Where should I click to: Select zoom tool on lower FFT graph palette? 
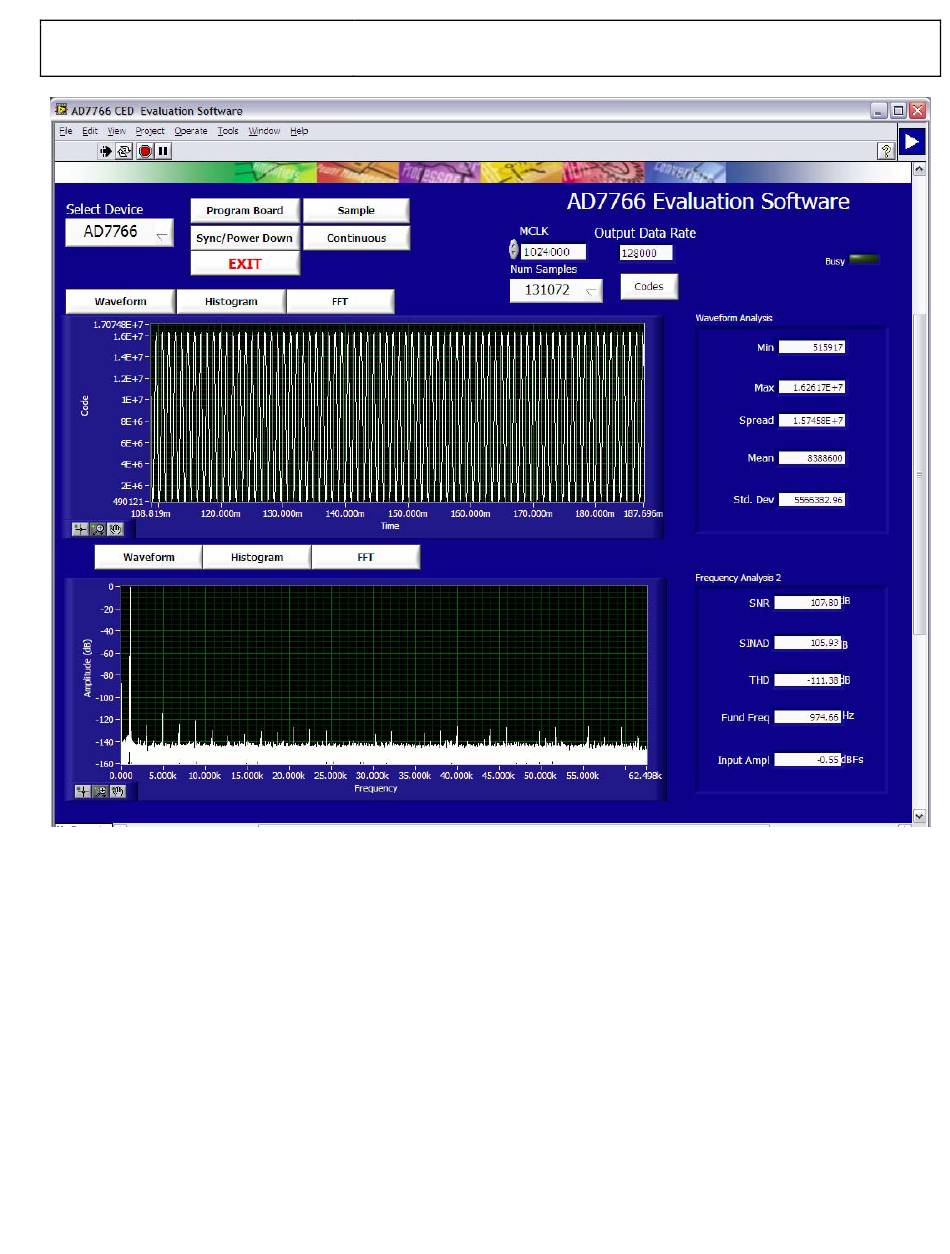pos(101,791)
